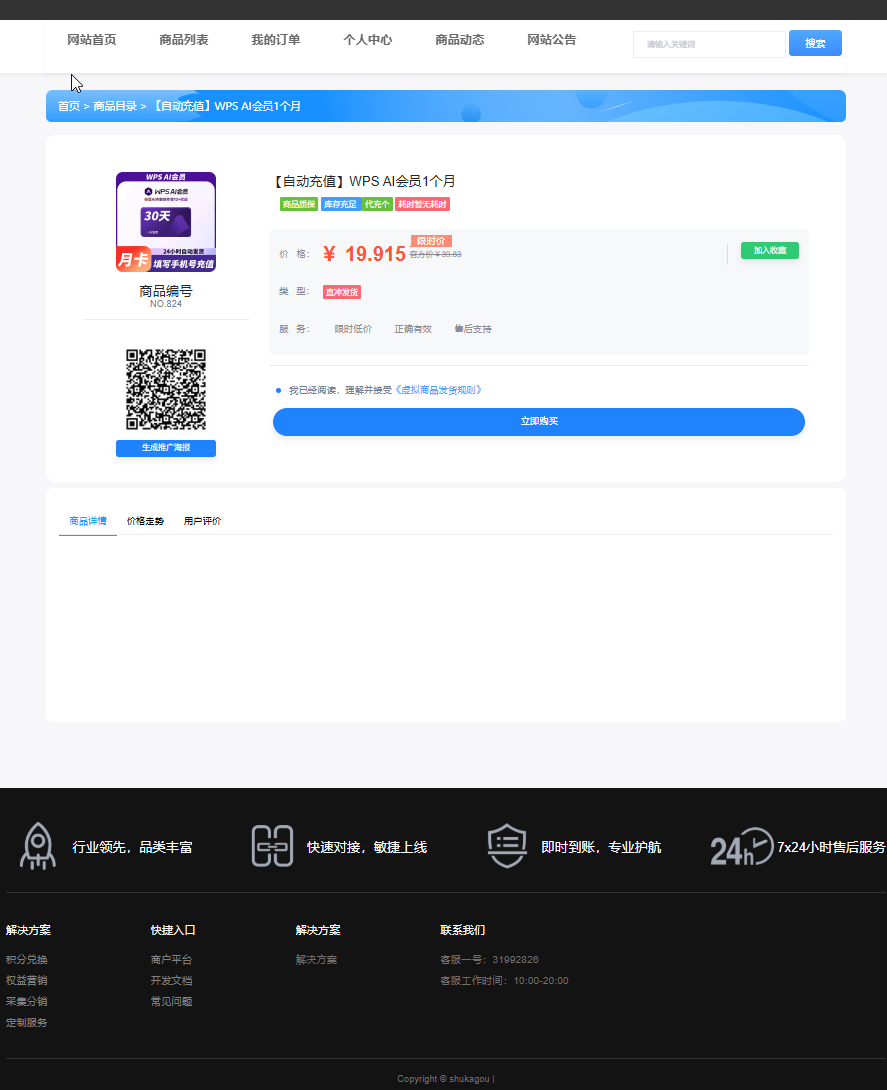Click the WPS AI会员 product thumbnail

[x=165, y=222]
